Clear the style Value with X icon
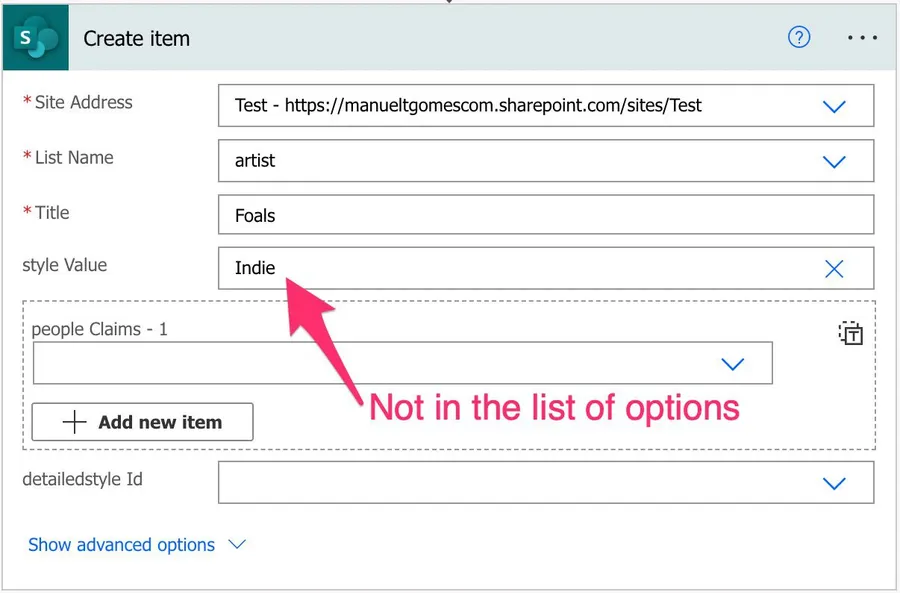 (834, 268)
